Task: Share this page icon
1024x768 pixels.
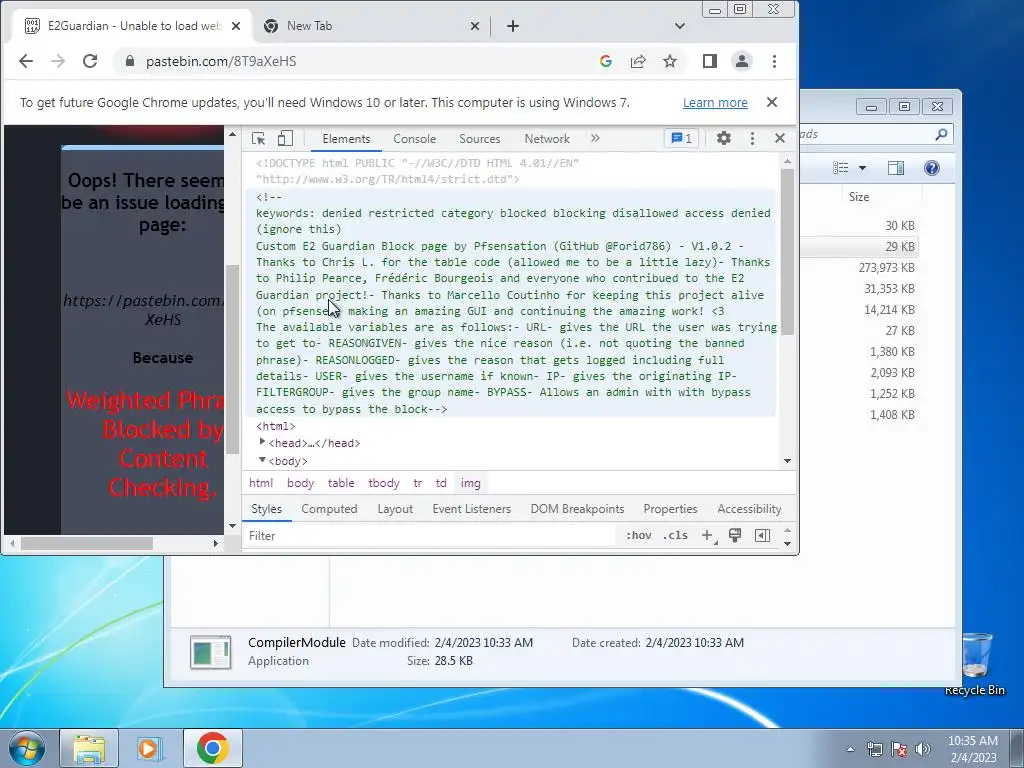Action: (638, 61)
